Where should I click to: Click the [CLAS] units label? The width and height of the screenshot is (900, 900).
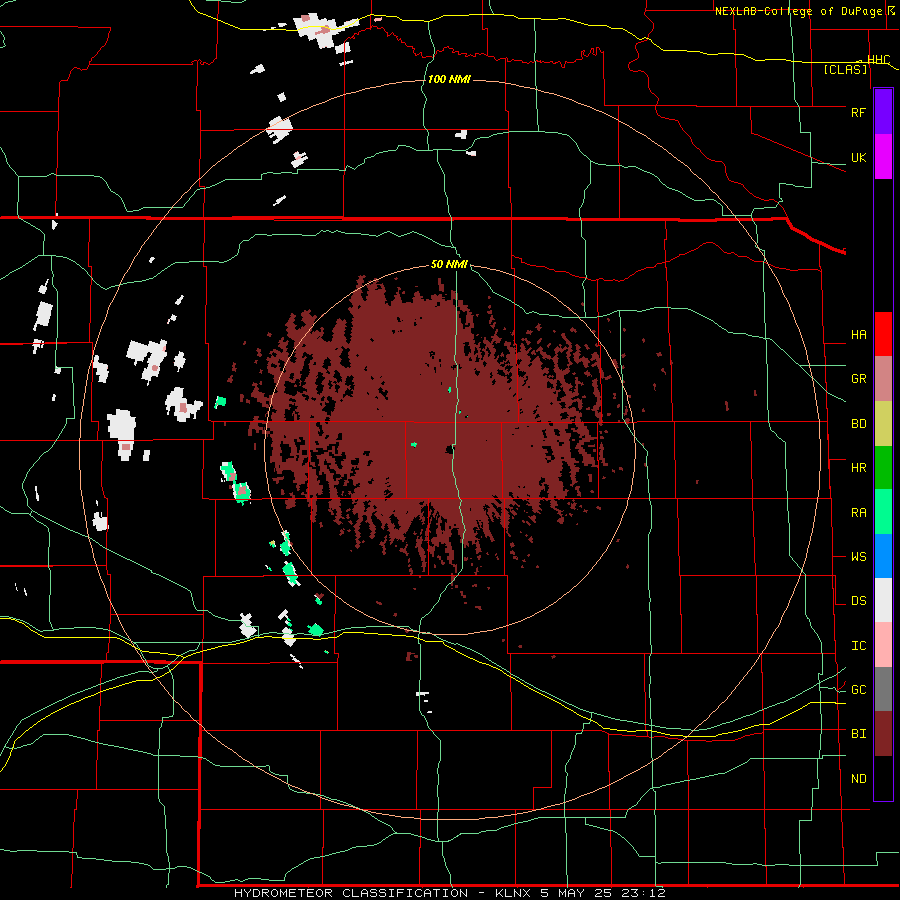tap(845, 69)
